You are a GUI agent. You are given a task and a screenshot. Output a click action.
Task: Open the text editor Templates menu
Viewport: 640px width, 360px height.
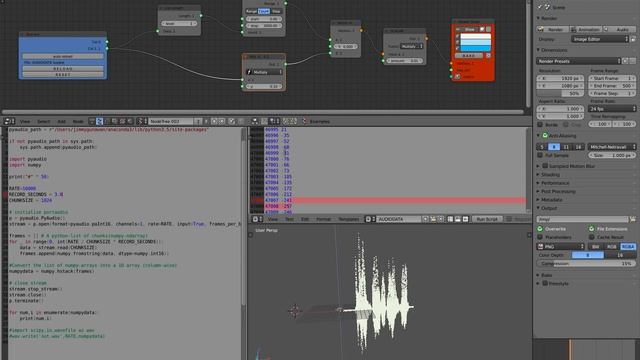349,219
